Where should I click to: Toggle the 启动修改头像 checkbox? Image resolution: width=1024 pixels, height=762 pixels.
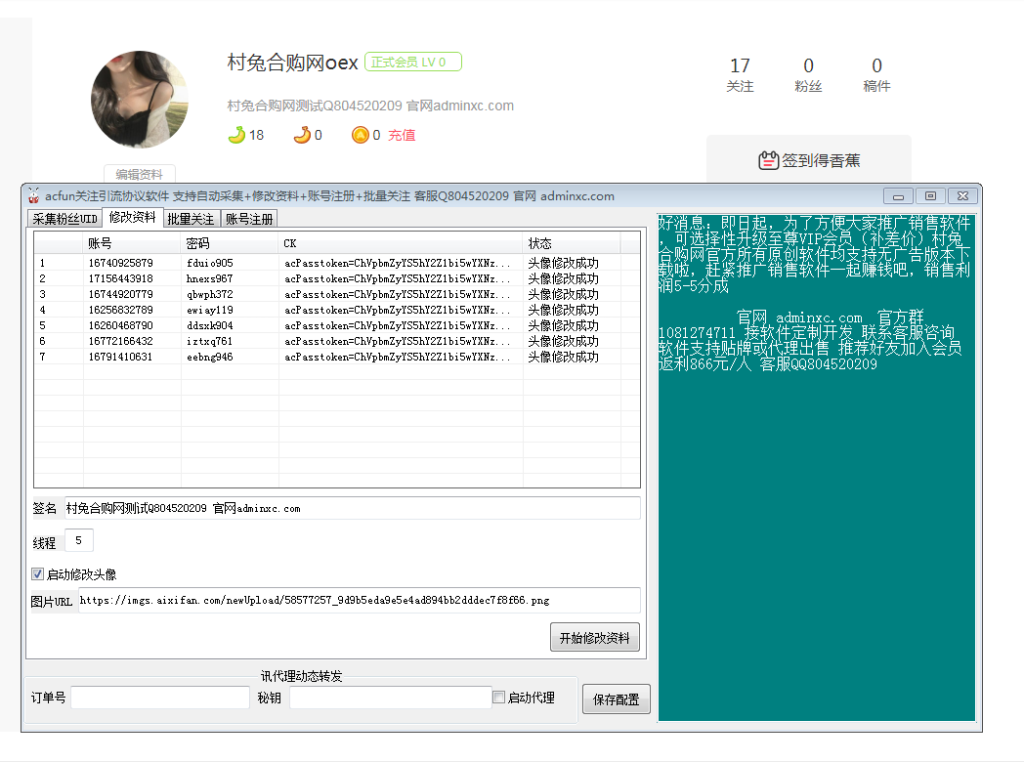(x=38, y=575)
